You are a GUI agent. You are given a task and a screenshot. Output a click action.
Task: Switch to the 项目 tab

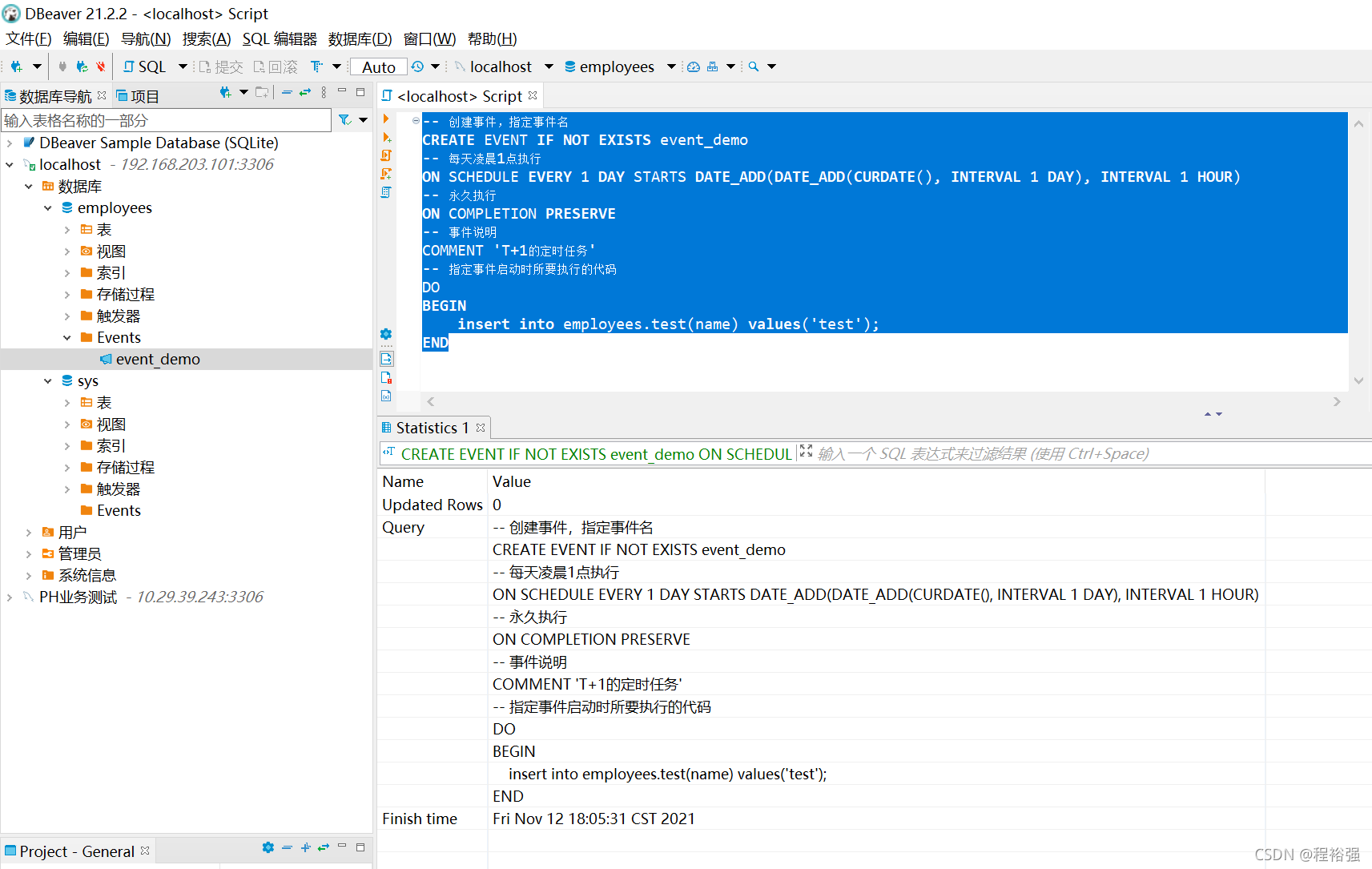coord(138,96)
